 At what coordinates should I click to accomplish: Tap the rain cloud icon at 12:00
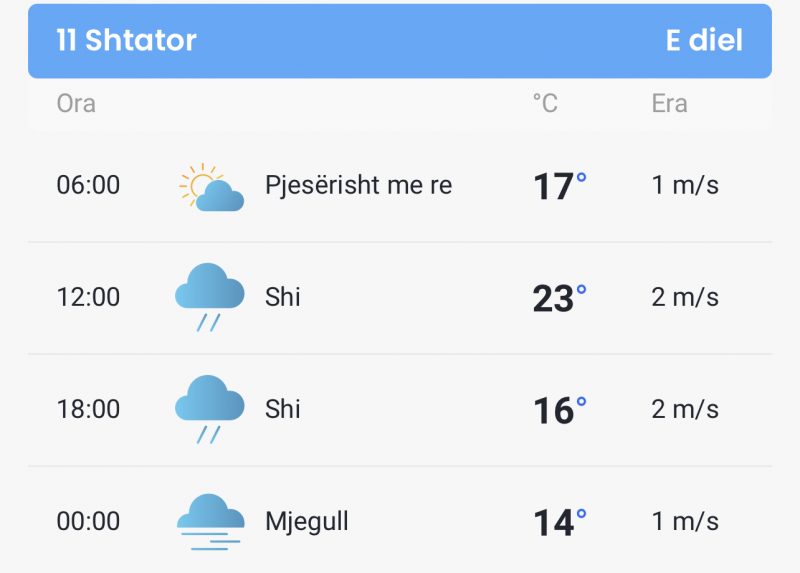(x=210, y=297)
